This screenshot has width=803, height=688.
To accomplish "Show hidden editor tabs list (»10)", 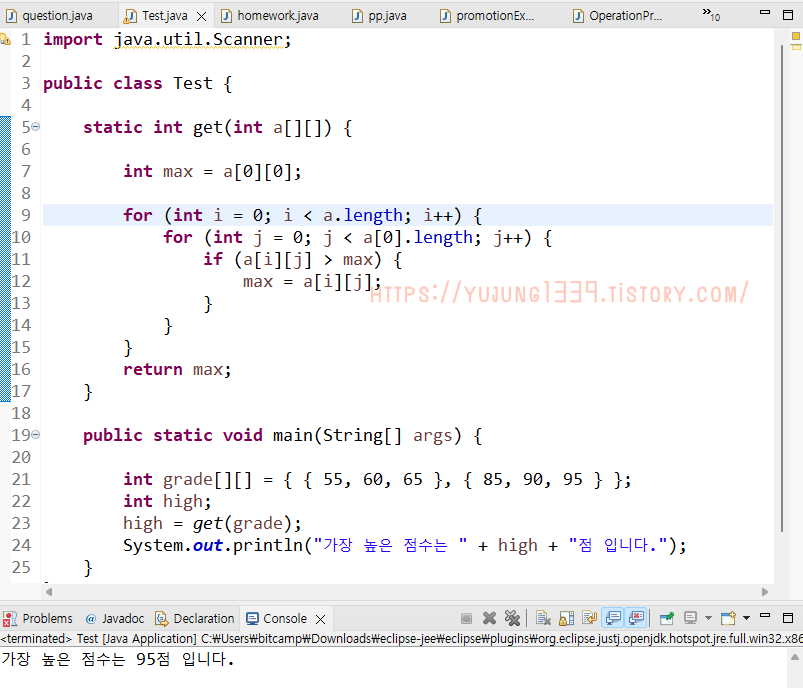I will (711, 14).
